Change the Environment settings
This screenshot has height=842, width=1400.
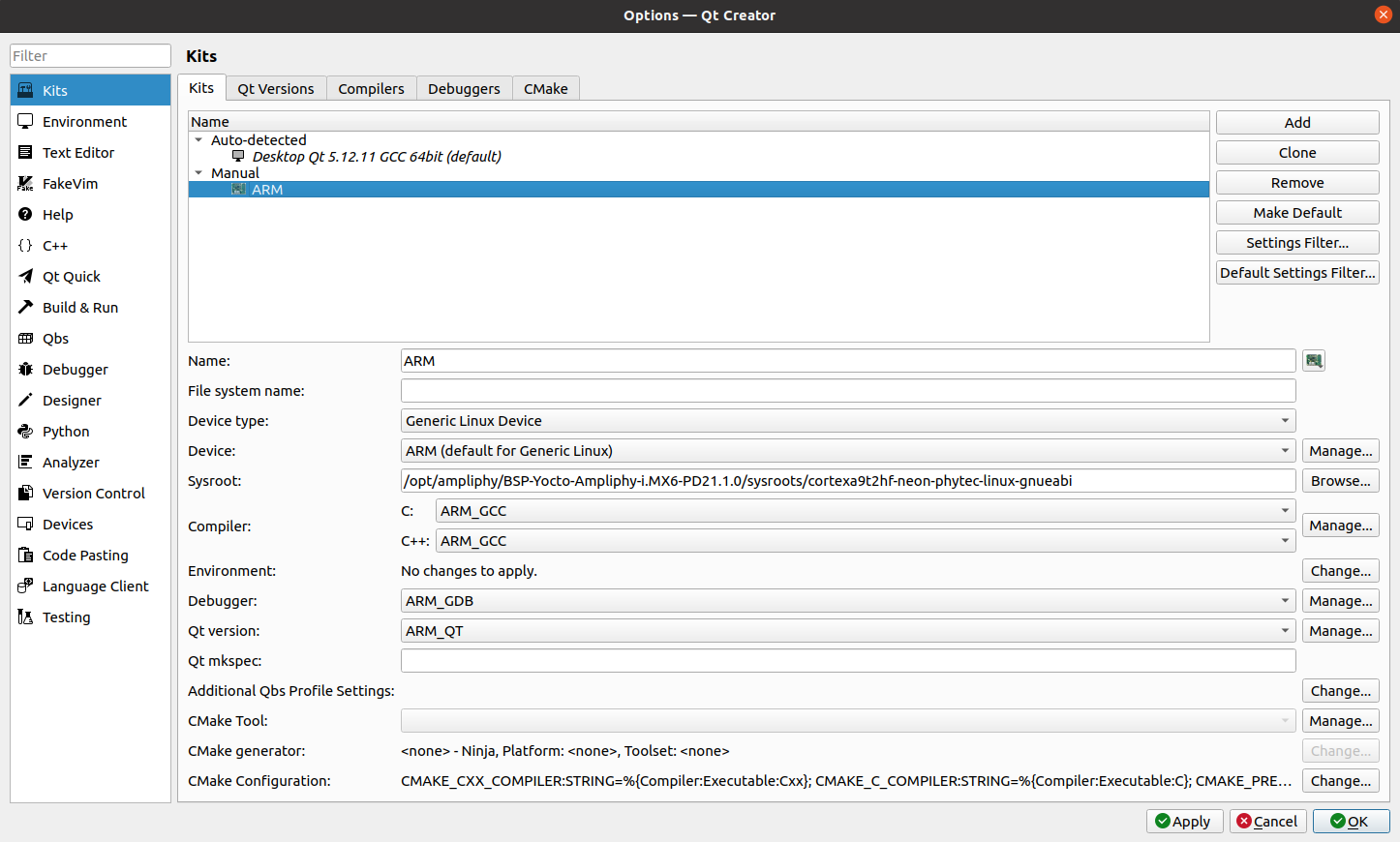pos(1341,571)
